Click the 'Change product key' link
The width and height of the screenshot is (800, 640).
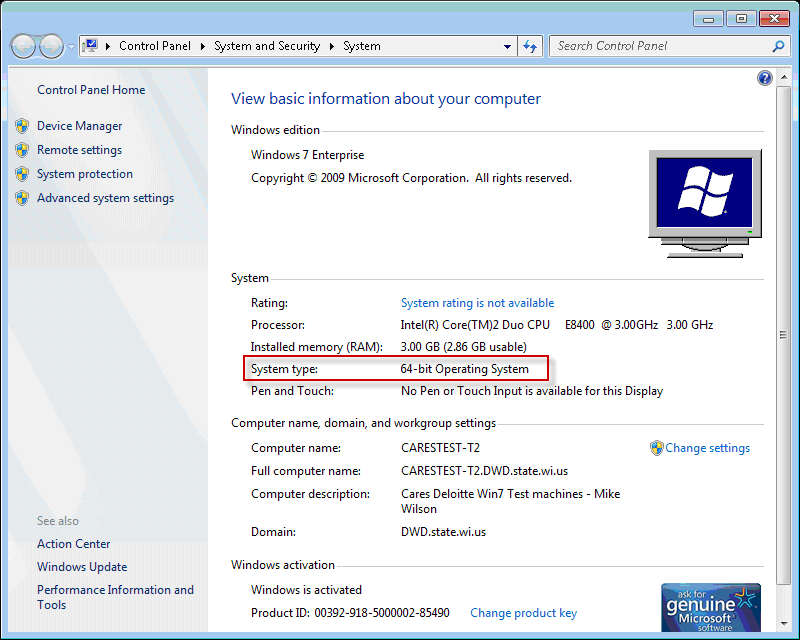coord(523,613)
